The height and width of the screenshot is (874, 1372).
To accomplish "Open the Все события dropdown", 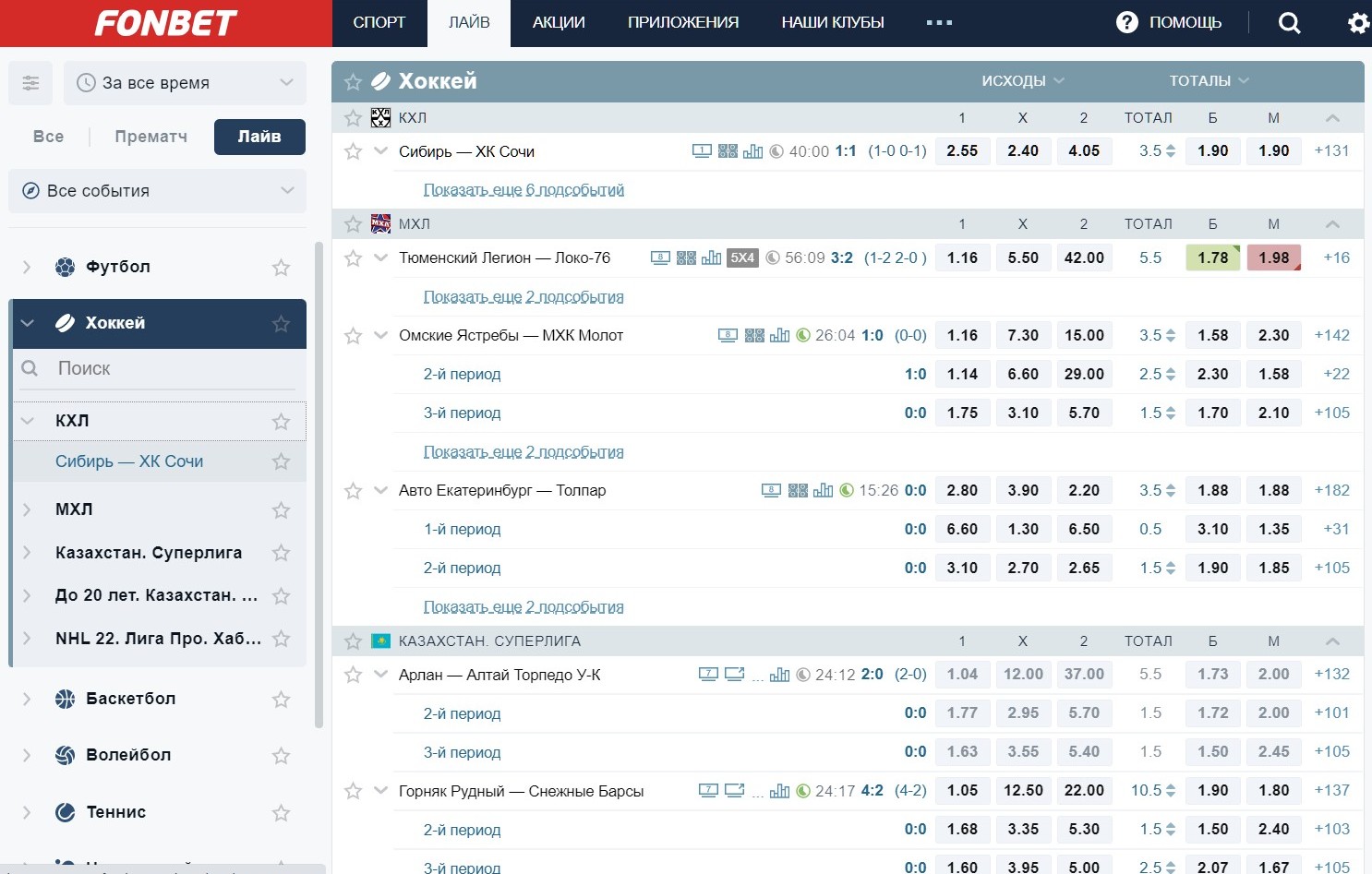I will [157, 191].
